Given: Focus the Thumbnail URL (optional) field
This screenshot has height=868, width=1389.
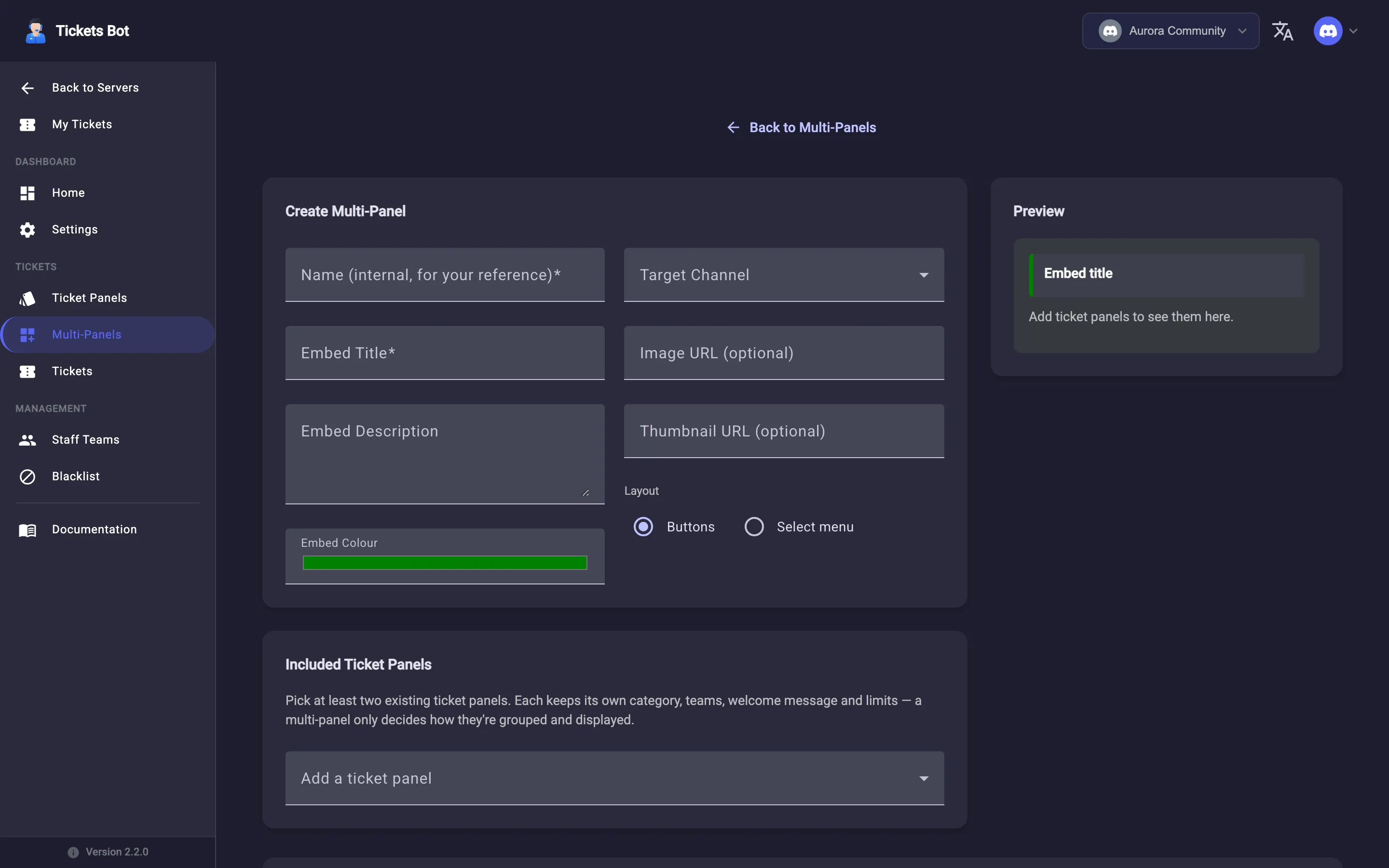Looking at the screenshot, I should tap(783, 431).
